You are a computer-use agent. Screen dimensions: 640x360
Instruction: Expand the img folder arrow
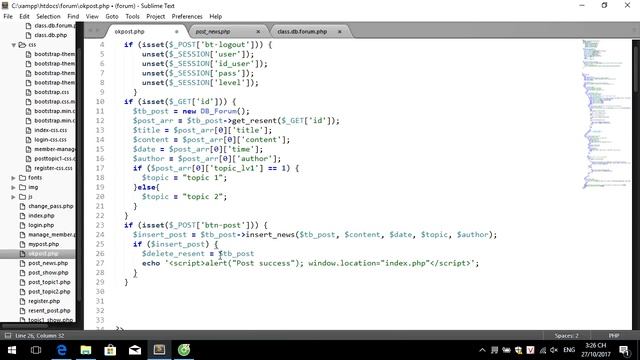13,187
